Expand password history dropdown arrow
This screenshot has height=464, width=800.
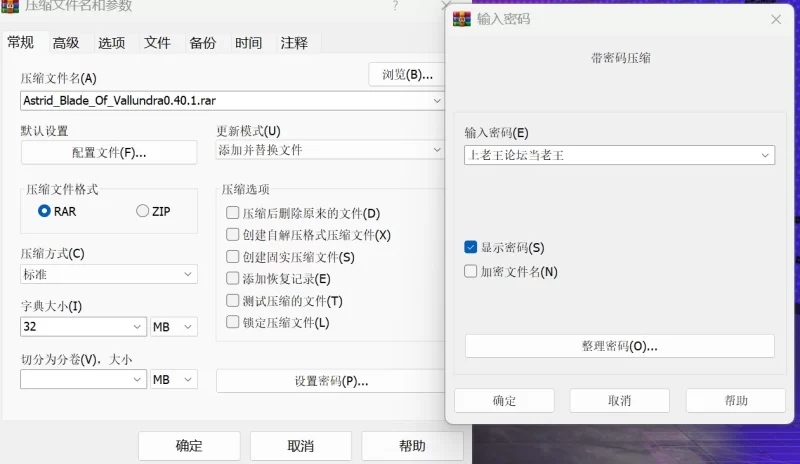765,155
